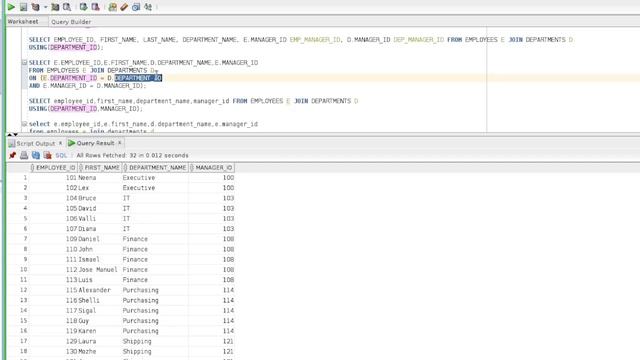Click the USING(DEPARTMENT_ID,MANAGER_ID); line

pyautogui.click(x=86, y=109)
